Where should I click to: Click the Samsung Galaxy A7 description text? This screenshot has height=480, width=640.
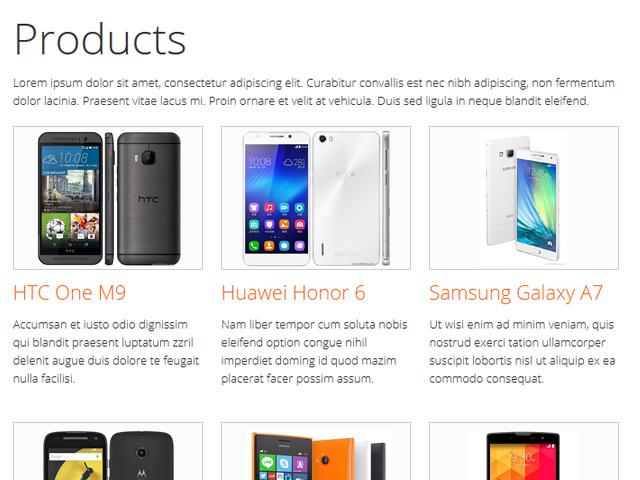[x=522, y=351]
